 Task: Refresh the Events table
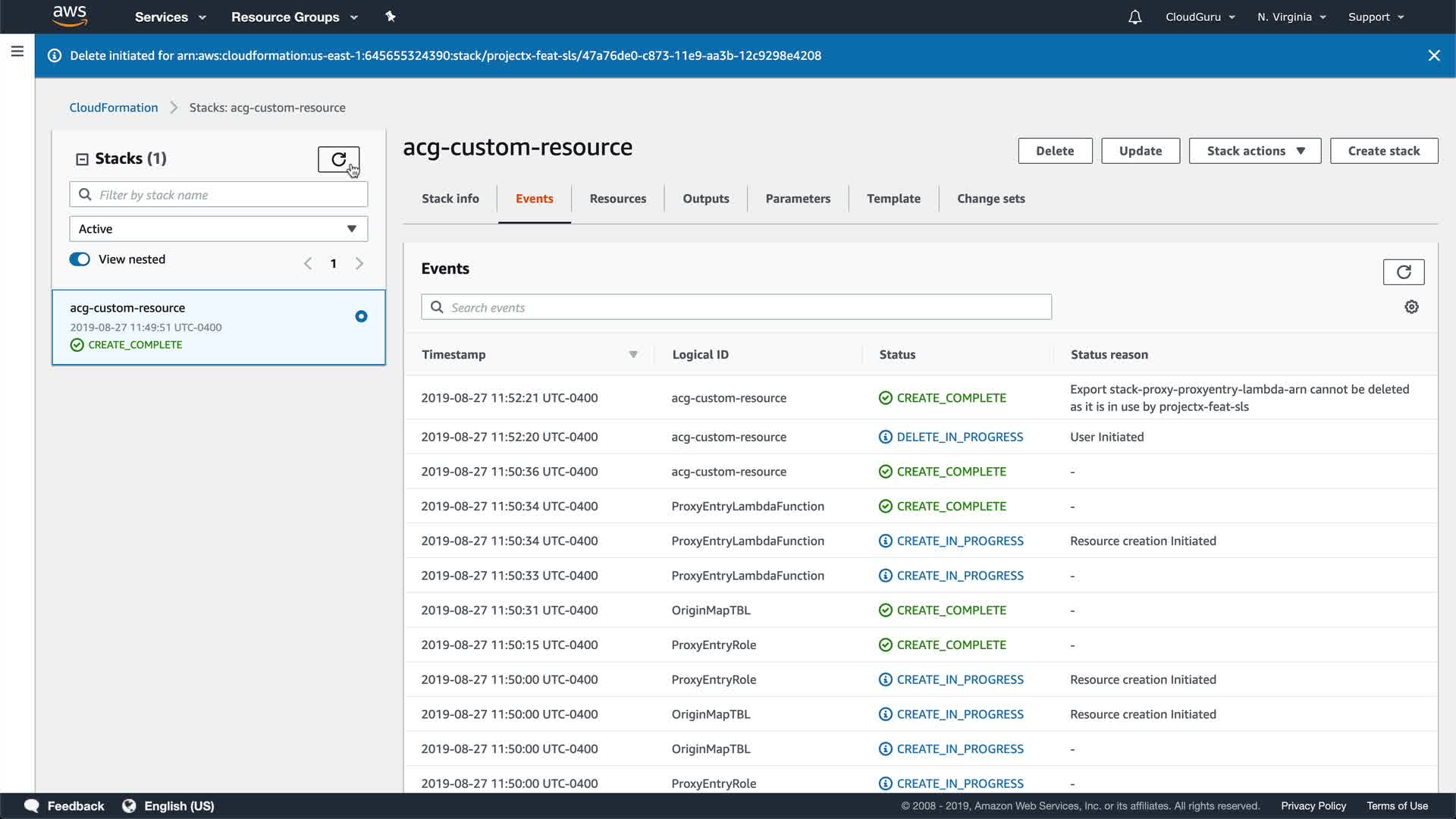click(1403, 271)
